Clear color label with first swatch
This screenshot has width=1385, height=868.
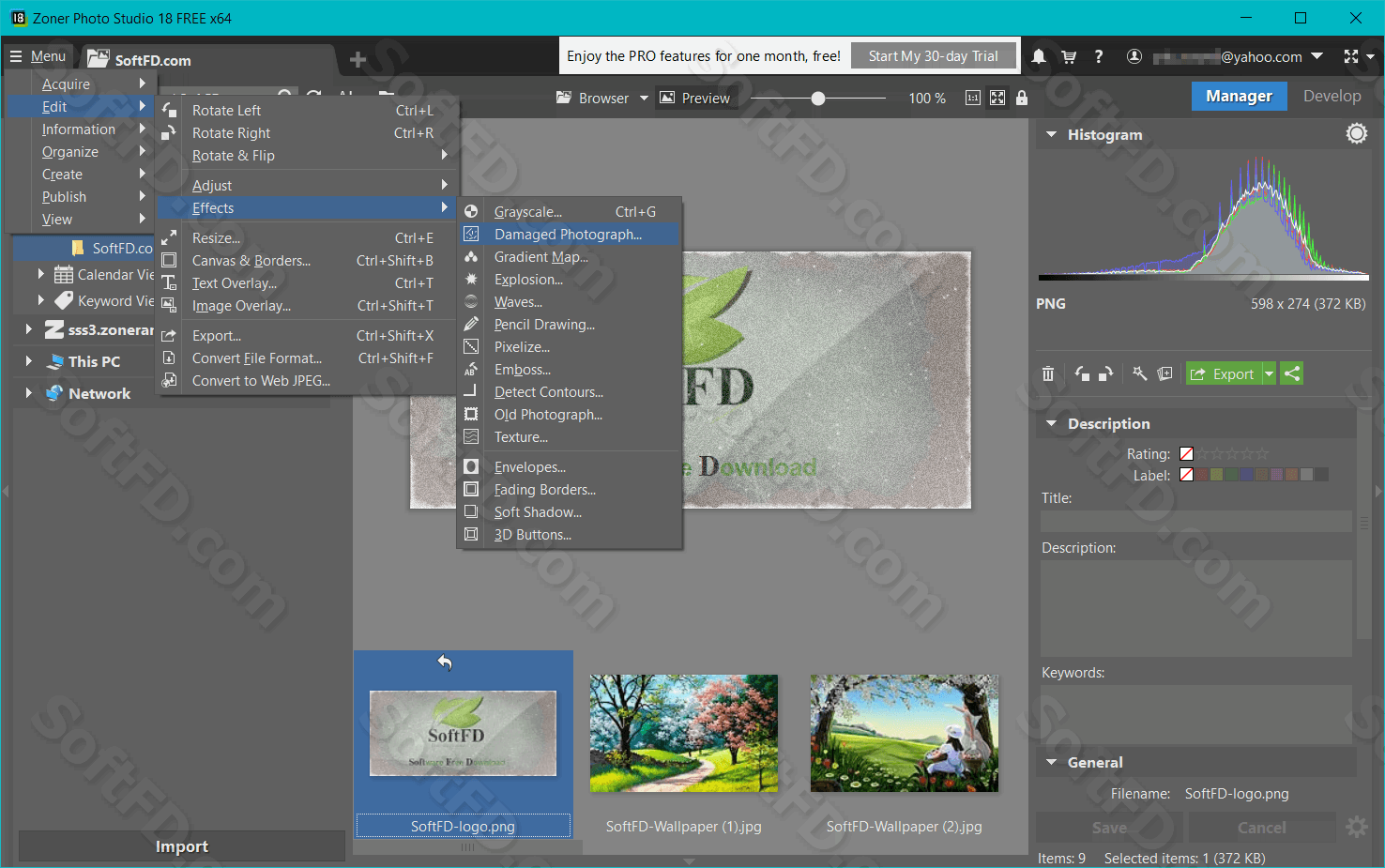1186,475
